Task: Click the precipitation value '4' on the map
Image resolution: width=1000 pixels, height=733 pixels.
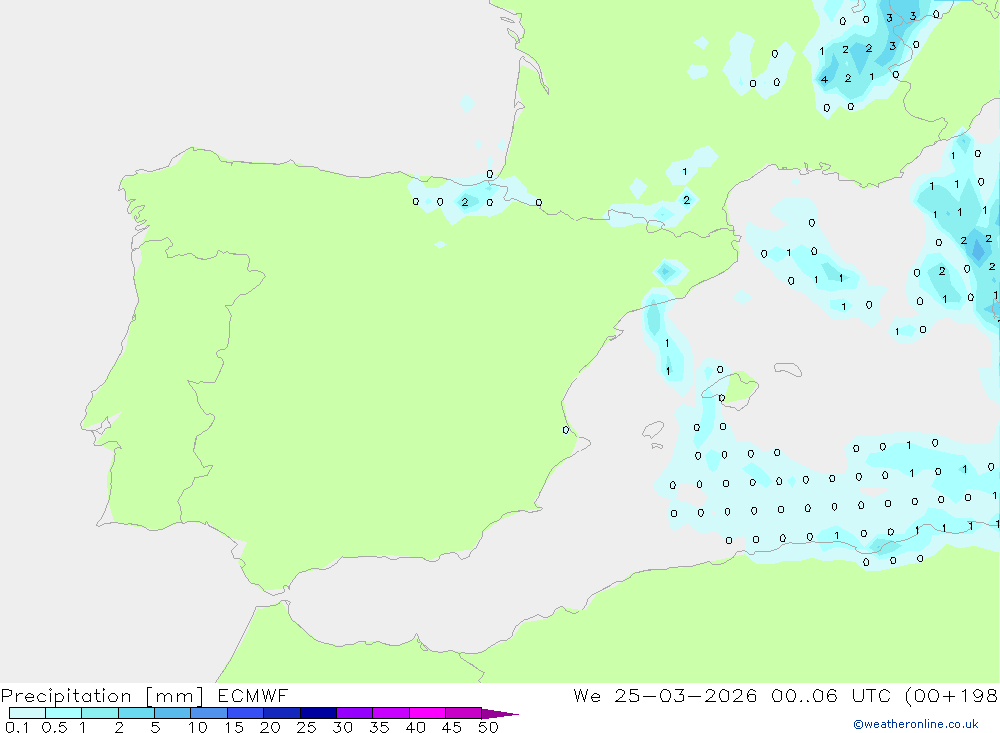Action: click(x=824, y=80)
